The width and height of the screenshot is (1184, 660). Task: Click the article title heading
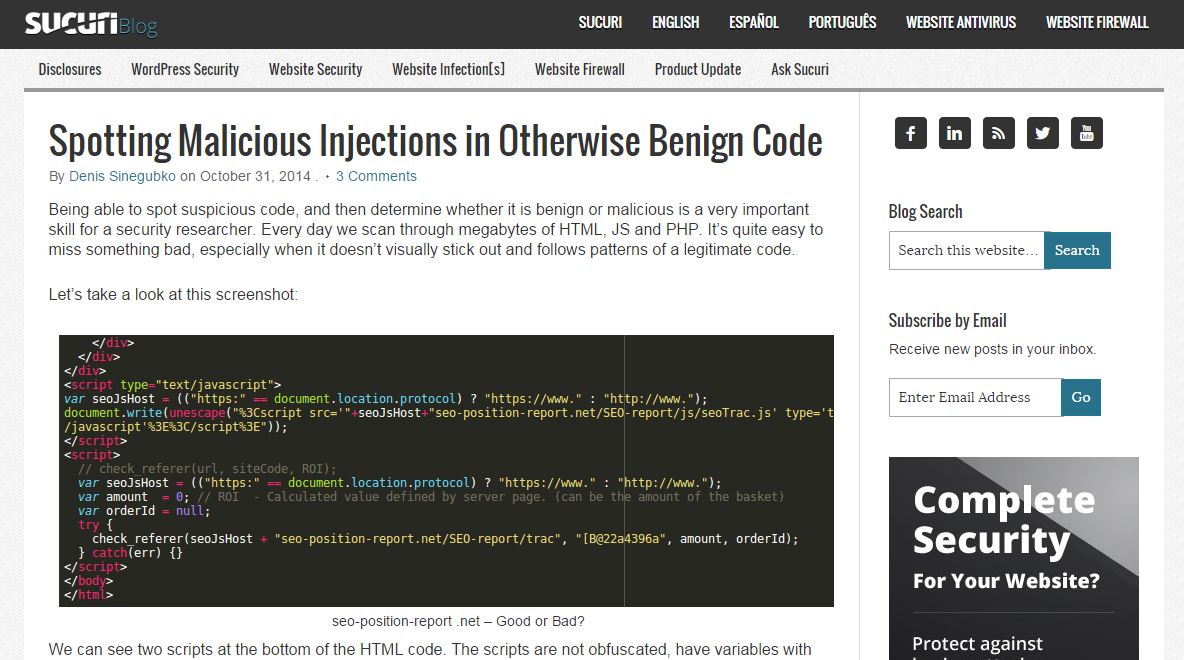coord(436,141)
